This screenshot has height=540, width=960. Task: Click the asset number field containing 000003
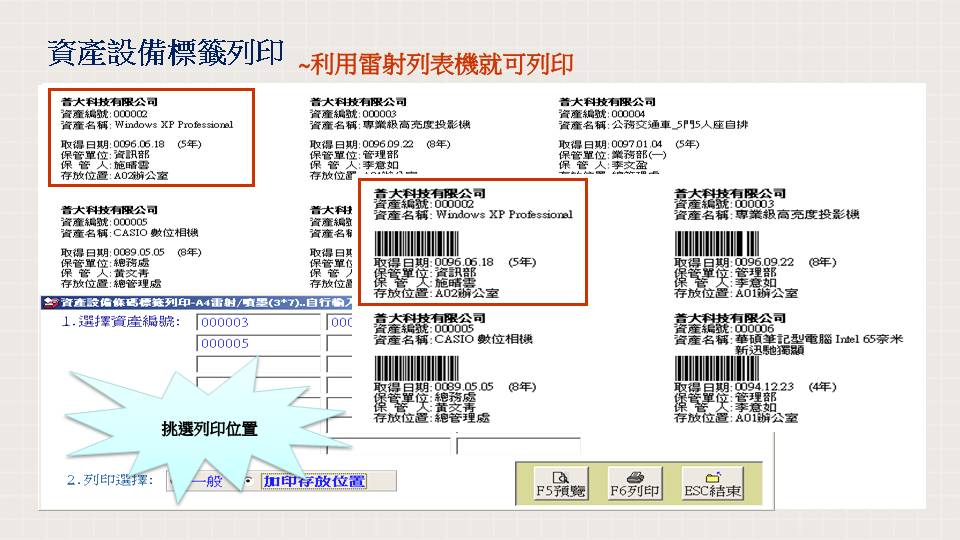click(x=258, y=323)
